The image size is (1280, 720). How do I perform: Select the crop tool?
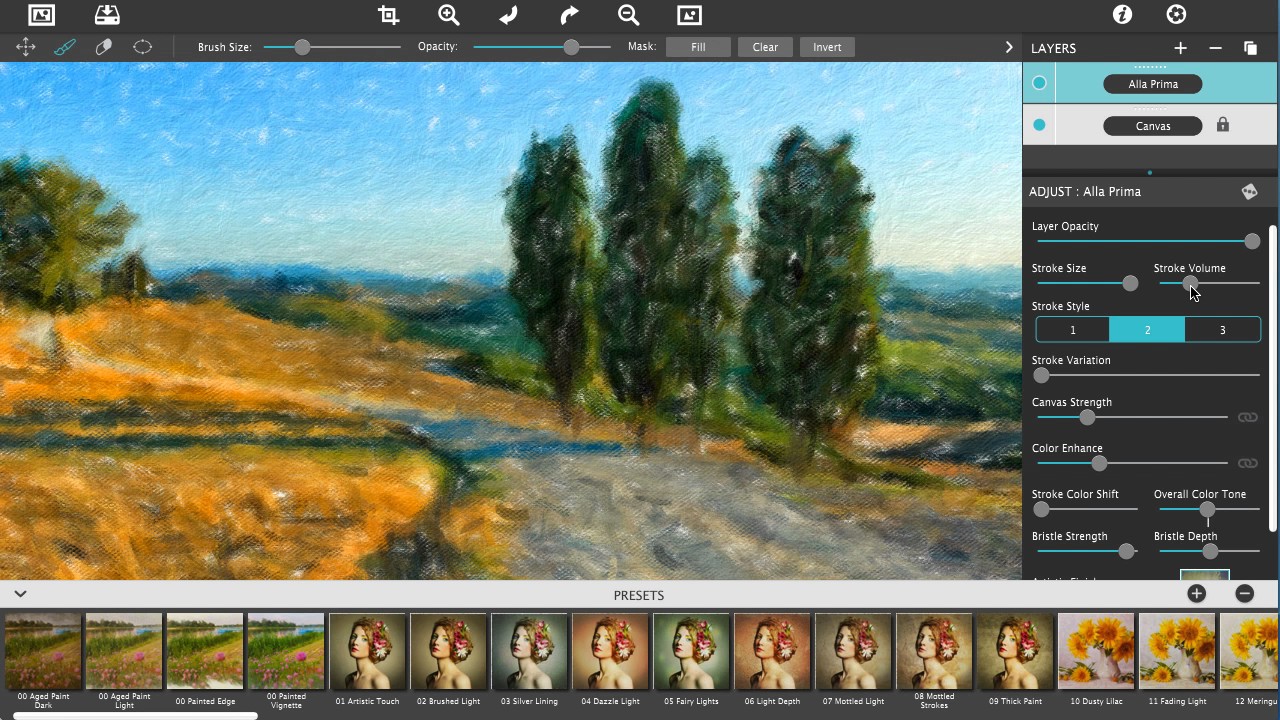click(x=388, y=15)
